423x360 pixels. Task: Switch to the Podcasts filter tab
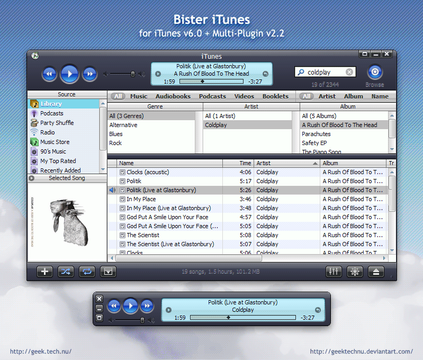pyautogui.click(x=212, y=96)
